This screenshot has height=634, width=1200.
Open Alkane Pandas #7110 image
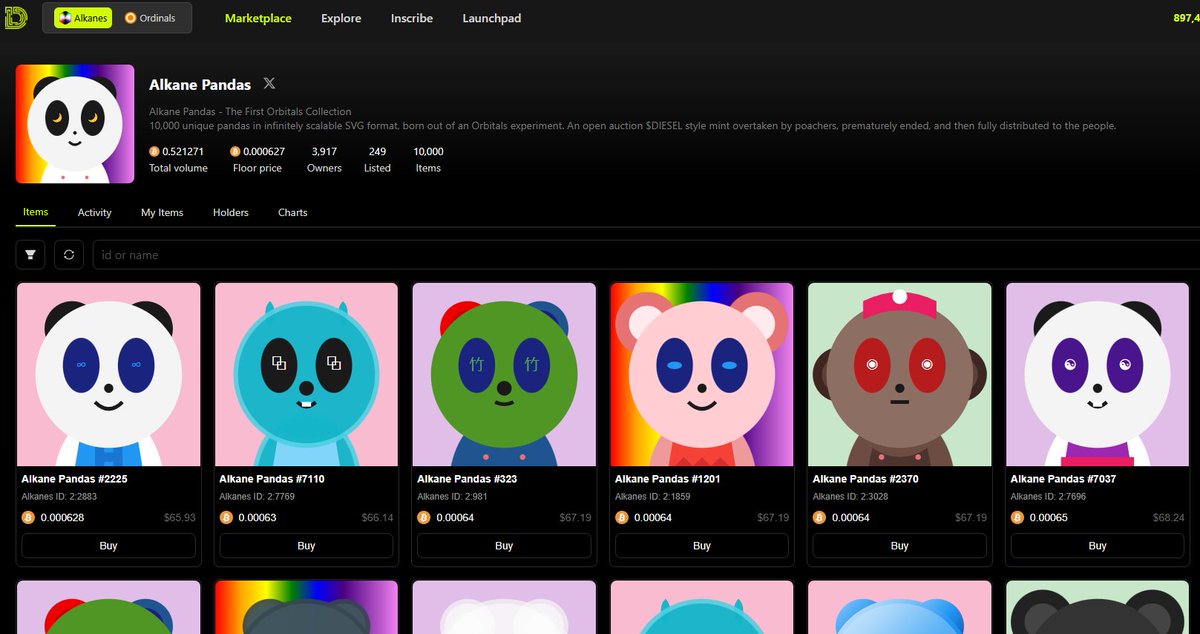tap(307, 375)
